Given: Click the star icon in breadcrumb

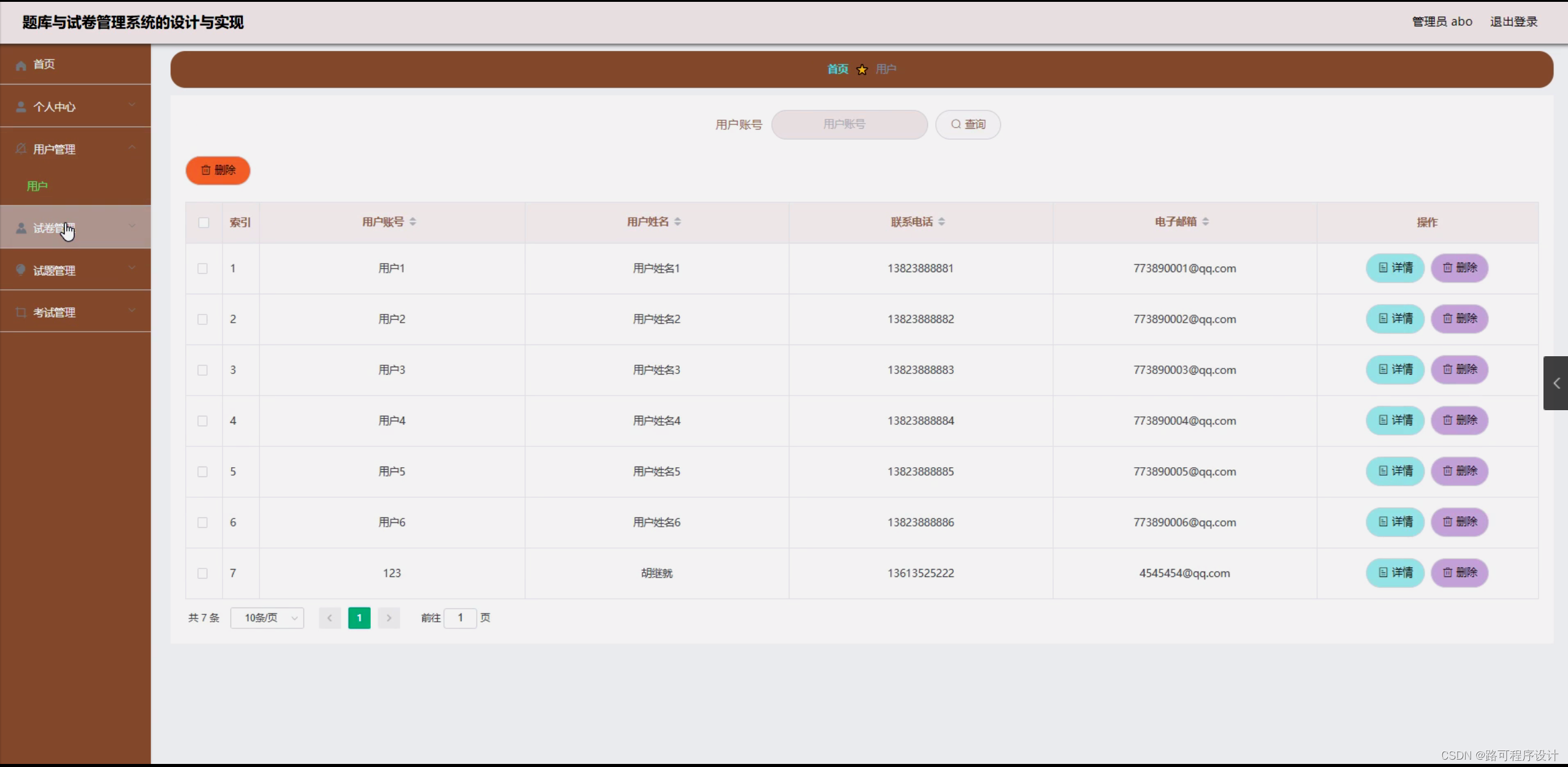Looking at the screenshot, I should (x=862, y=69).
